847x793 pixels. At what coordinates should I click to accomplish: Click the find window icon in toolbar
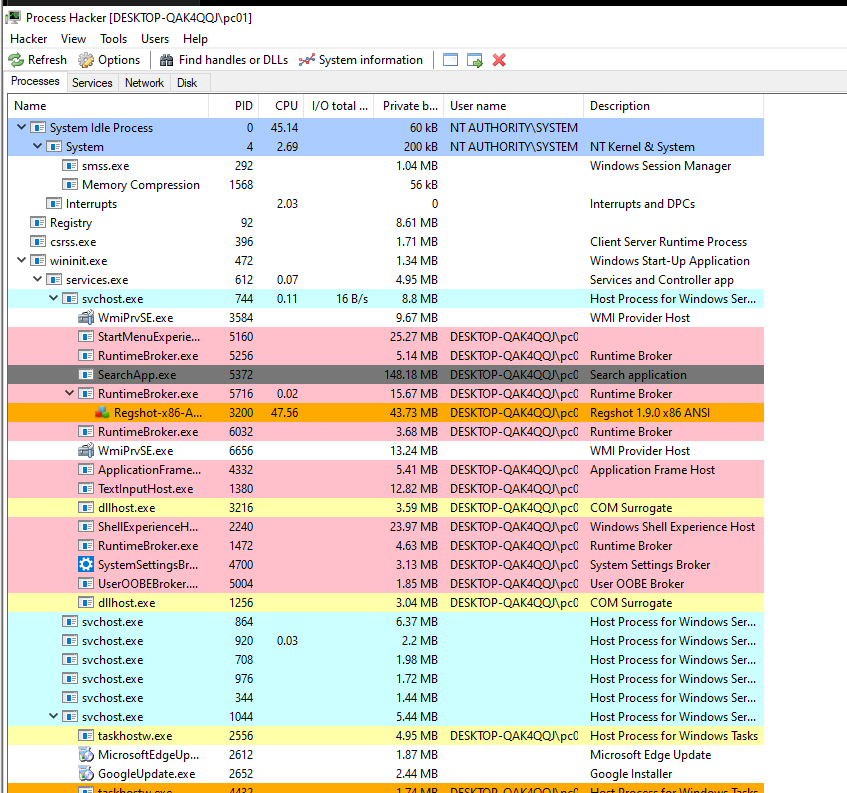451,60
